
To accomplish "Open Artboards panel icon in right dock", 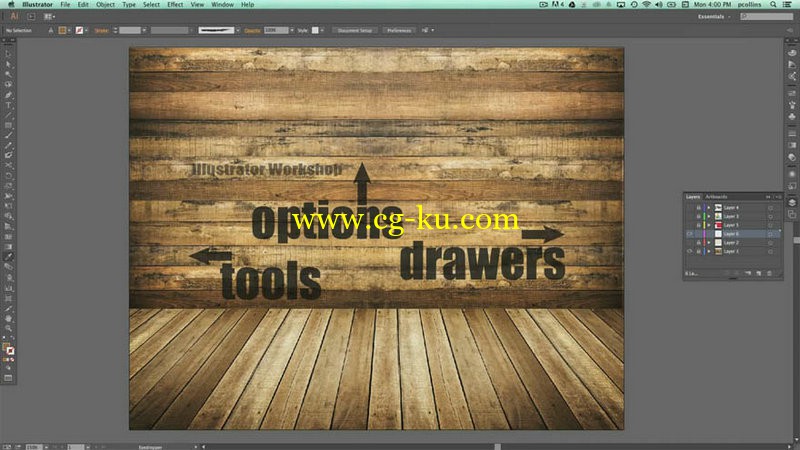I will click(x=792, y=214).
